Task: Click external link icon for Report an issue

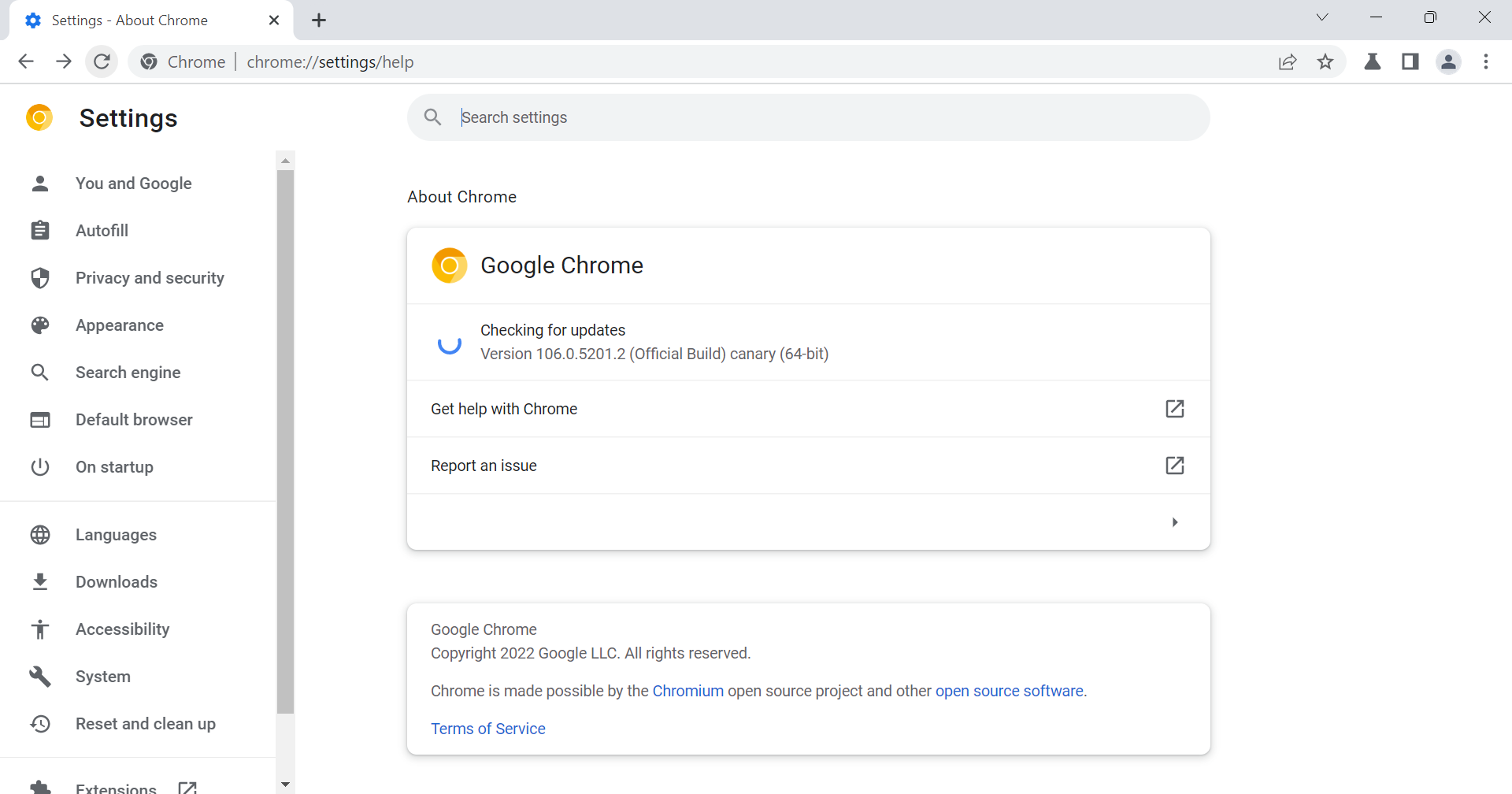Action: click(x=1175, y=466)
